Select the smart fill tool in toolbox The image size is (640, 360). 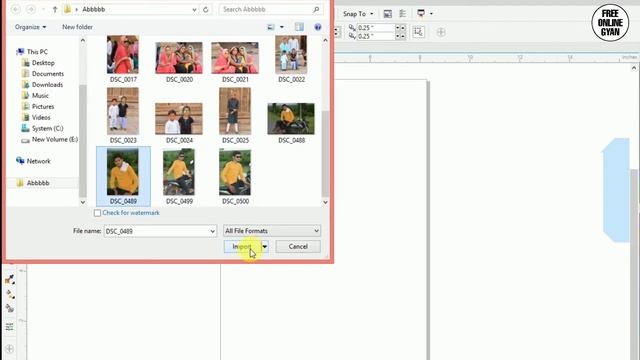tap(10, 308)
